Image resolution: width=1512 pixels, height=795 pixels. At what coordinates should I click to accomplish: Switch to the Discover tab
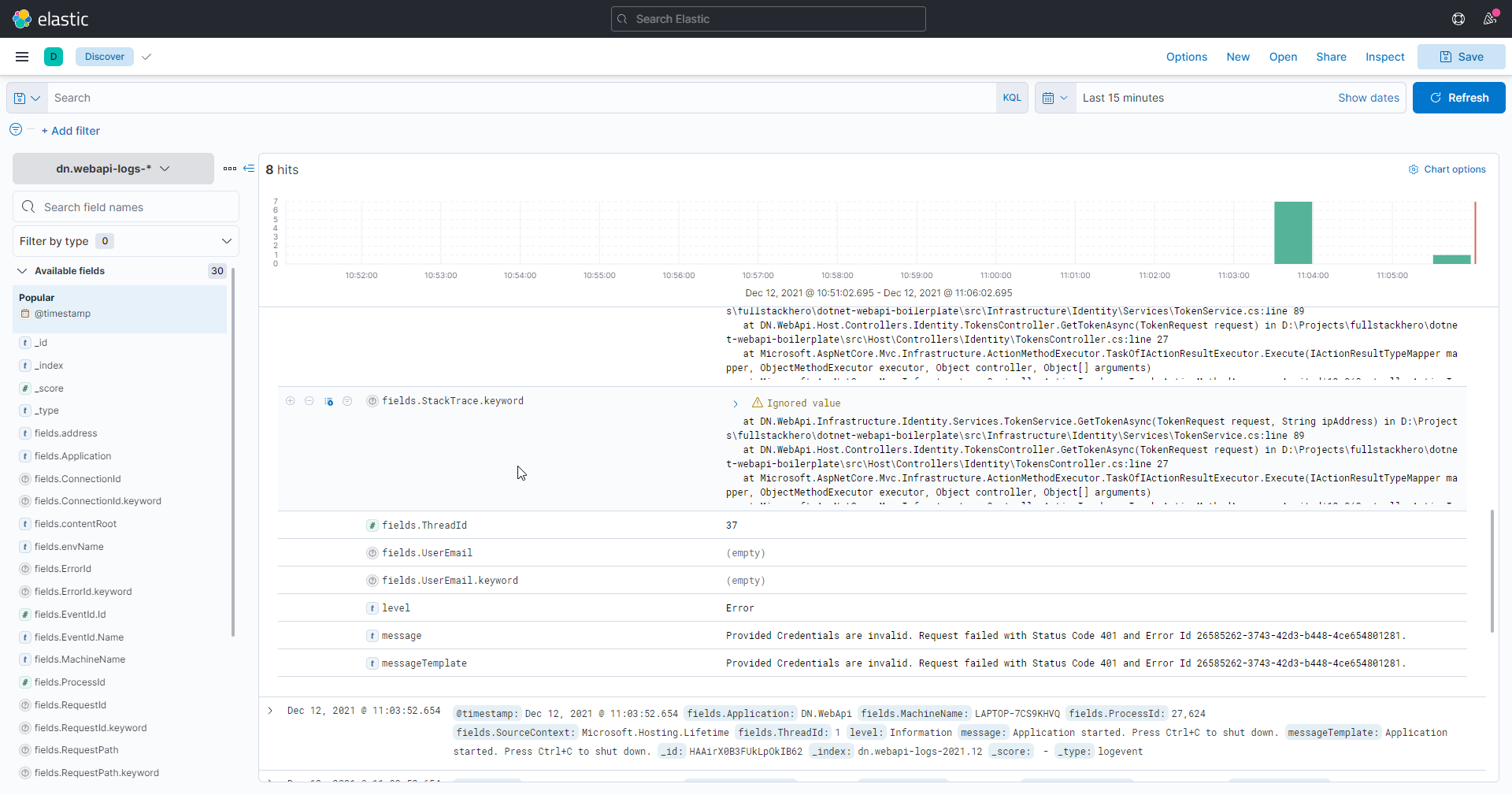coord(105,56)
